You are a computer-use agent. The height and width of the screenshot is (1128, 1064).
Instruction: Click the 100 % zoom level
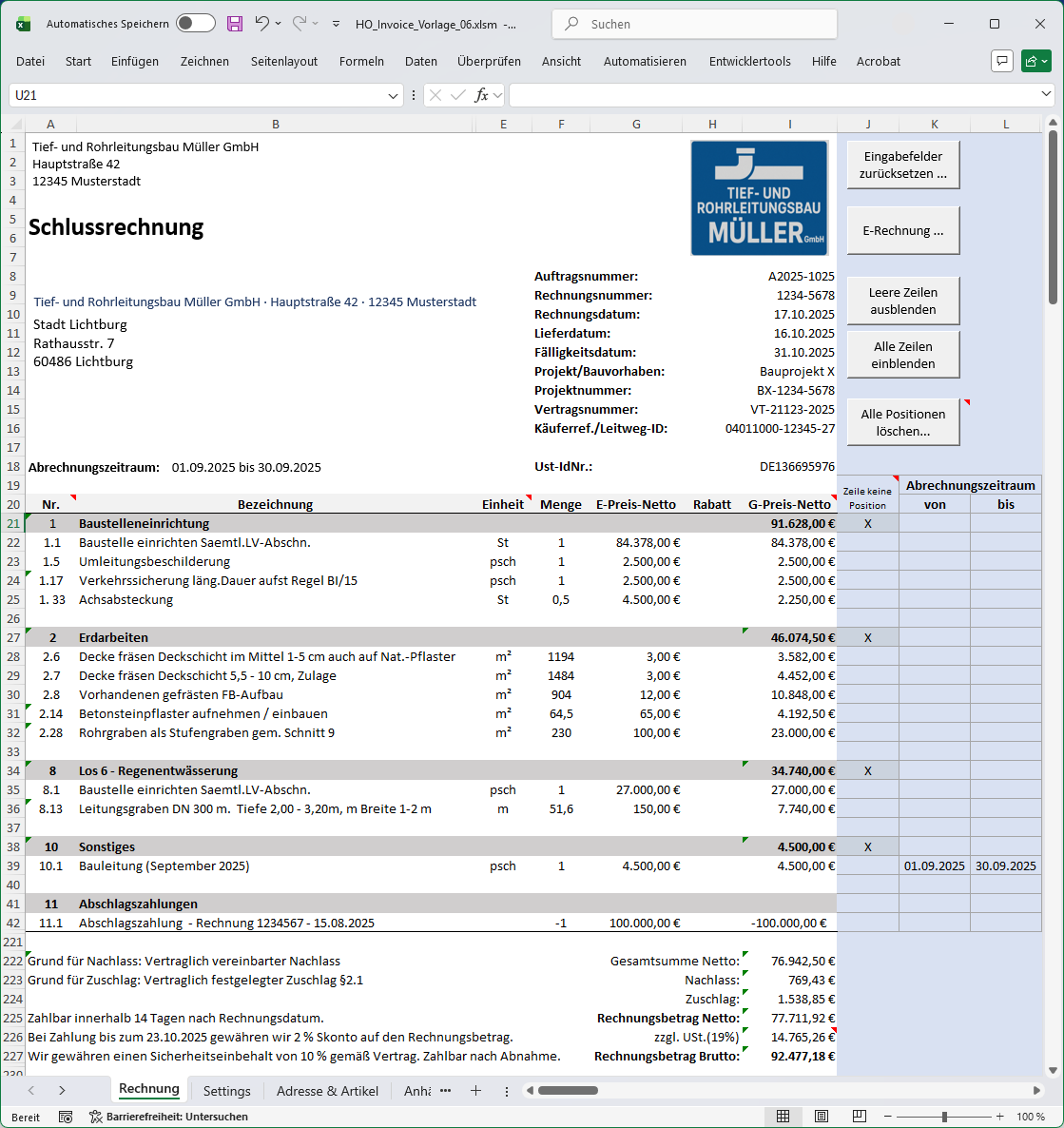pos(1030,1117)
